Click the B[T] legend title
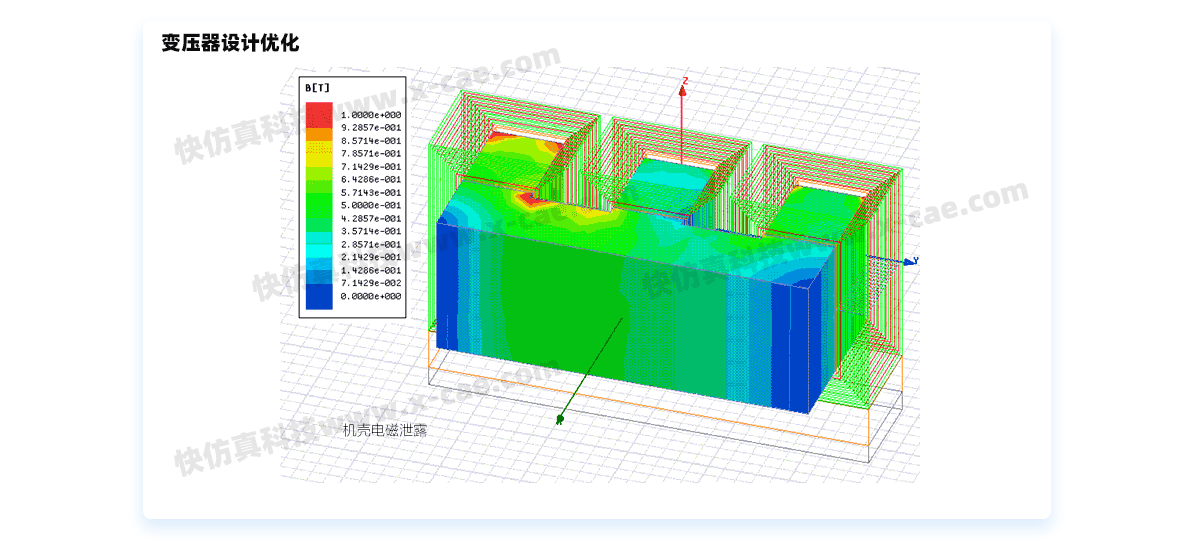 click(x=318, y=88)
